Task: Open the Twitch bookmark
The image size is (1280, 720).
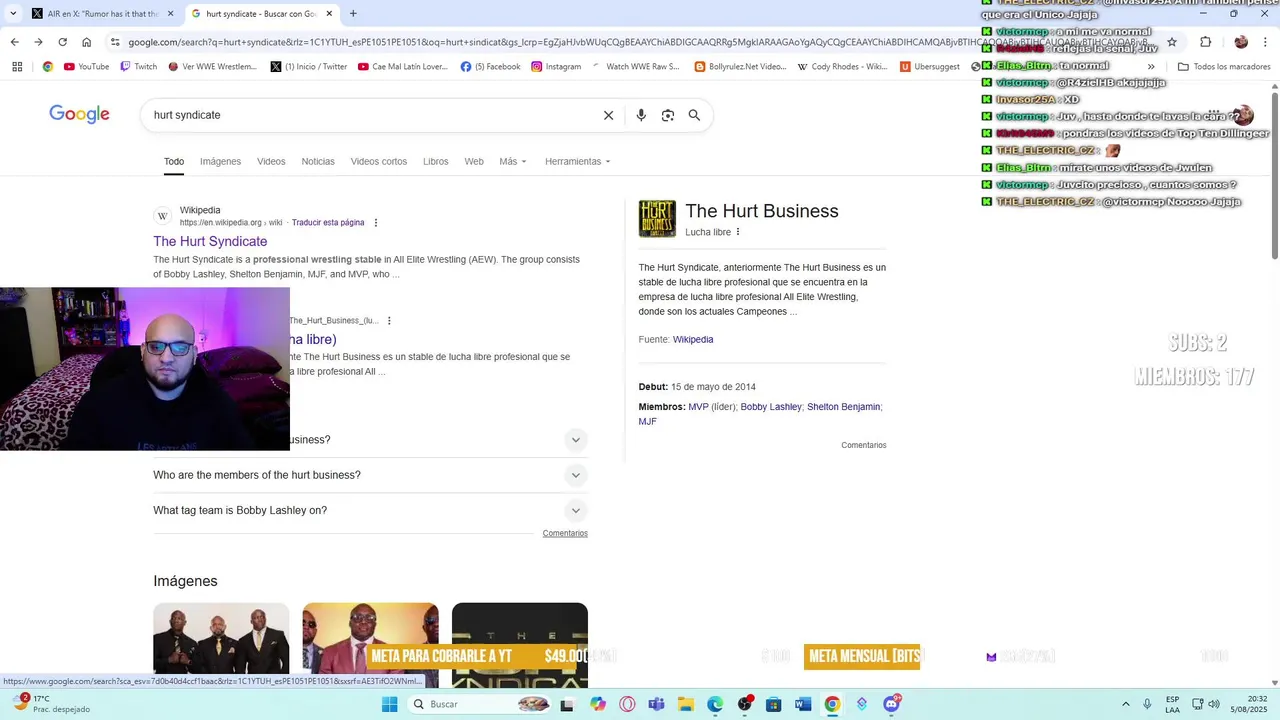Action: tap(138, 67)
